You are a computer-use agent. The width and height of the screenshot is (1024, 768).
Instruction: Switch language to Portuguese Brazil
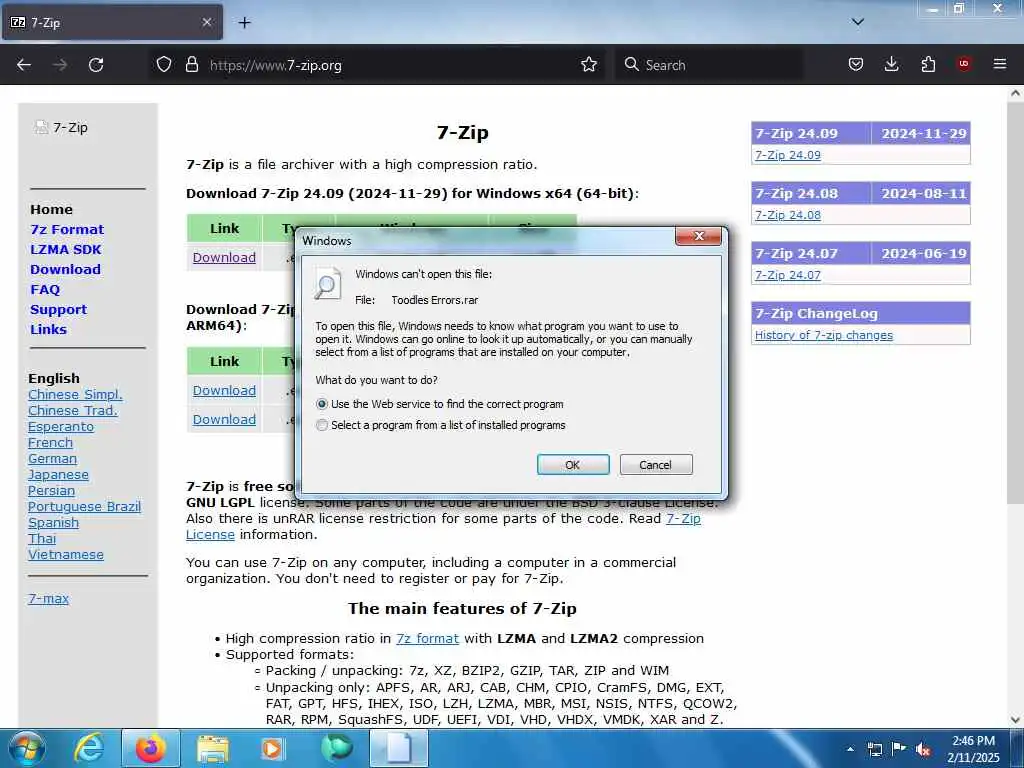(x=84, y=507)
